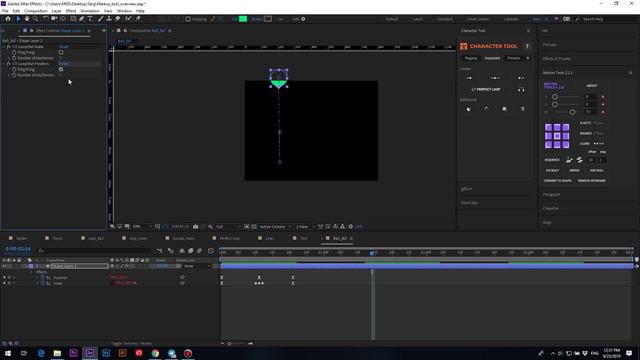Click the help icon beside Character Tool title
This screenshot has width=640, height=360.
point(527,46)
